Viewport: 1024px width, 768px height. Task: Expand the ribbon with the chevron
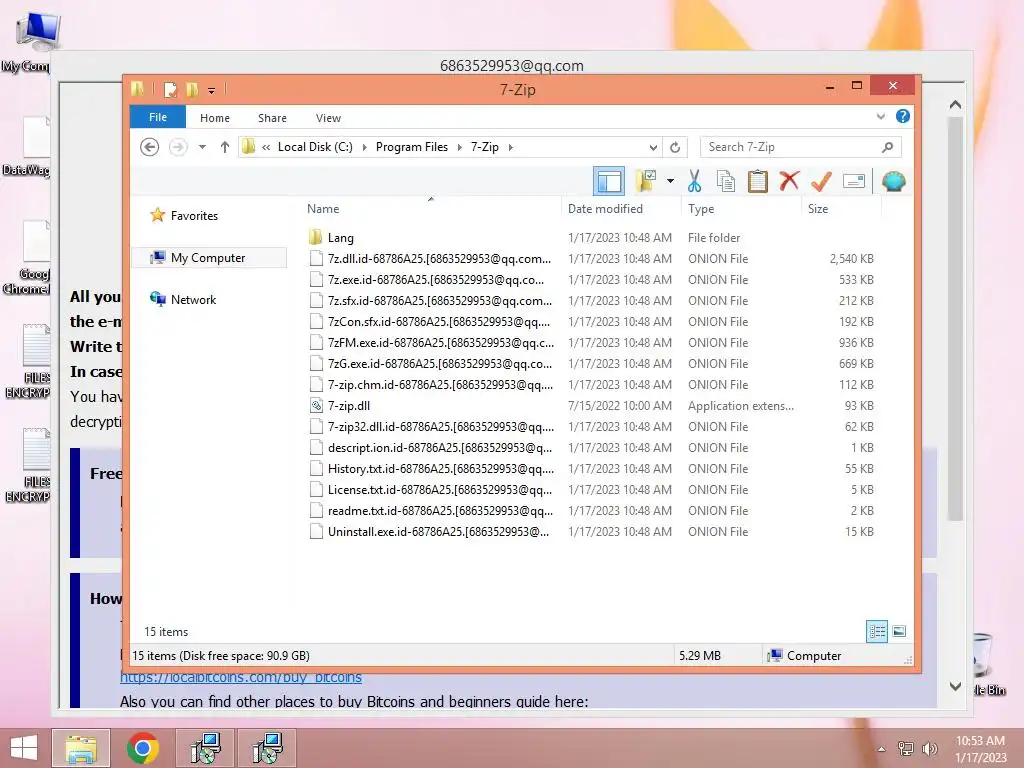[880, 117]
